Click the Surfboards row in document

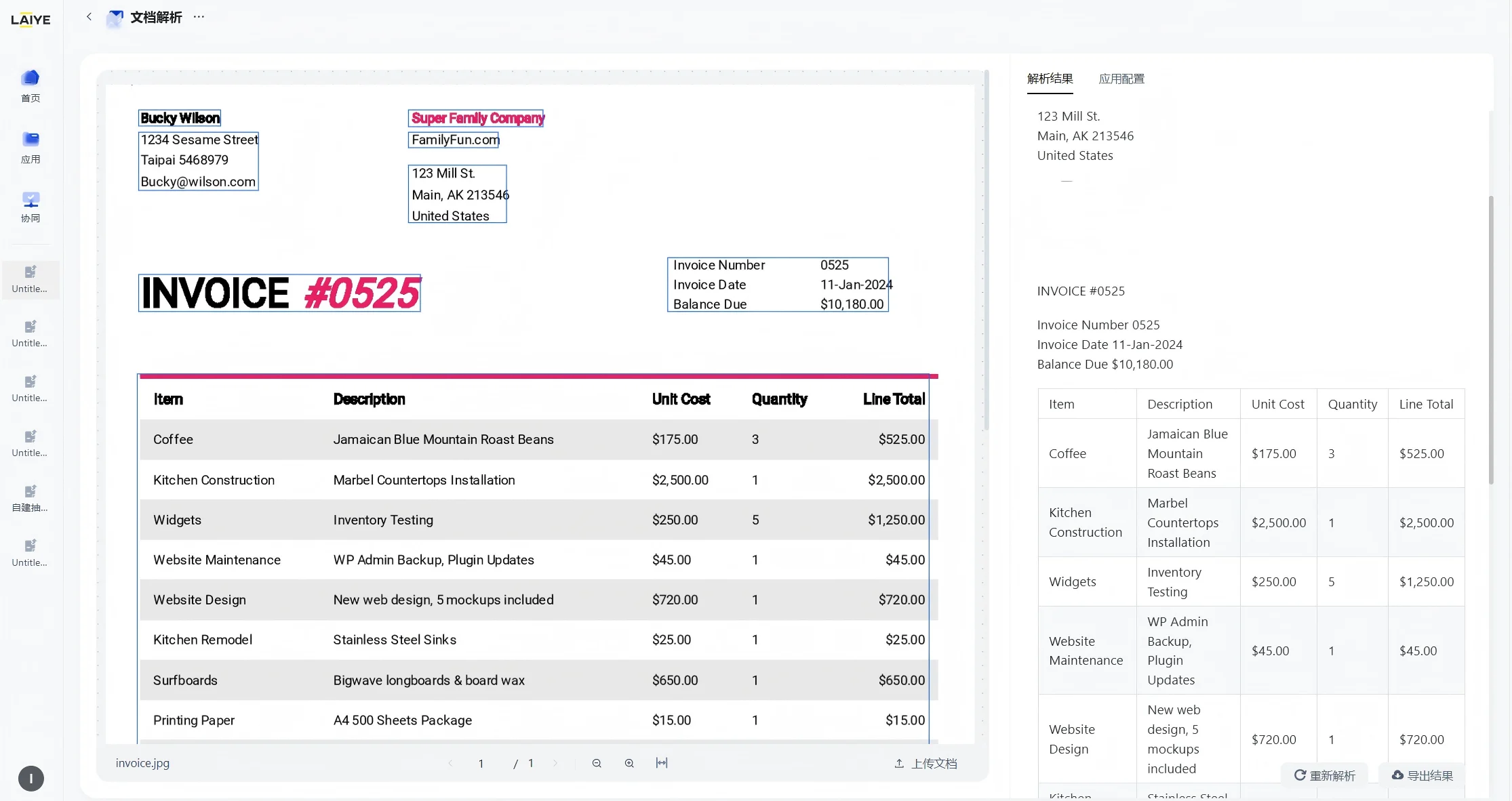pos(538,680)
